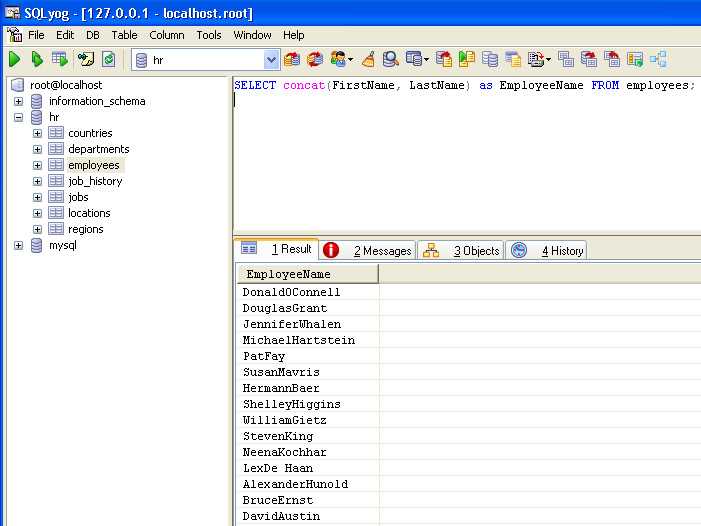Open the hr database dropdown
This screenshot has height=526, width=701.
coord(269,60)
